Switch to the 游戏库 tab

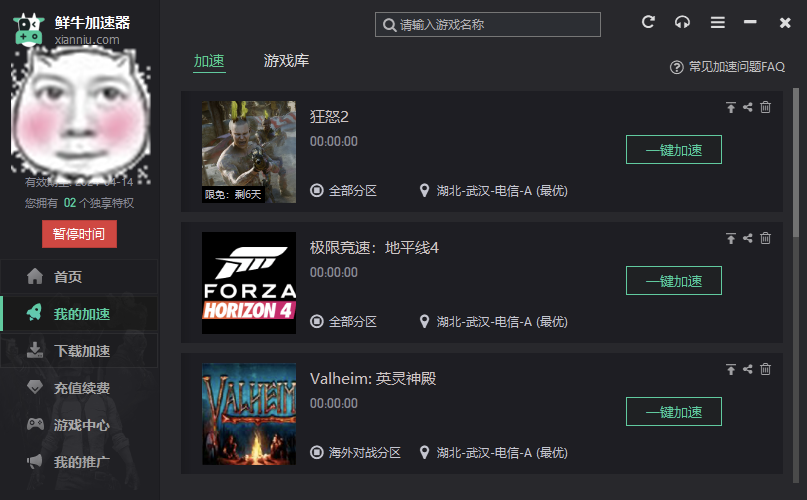click(x=286, y=61)
